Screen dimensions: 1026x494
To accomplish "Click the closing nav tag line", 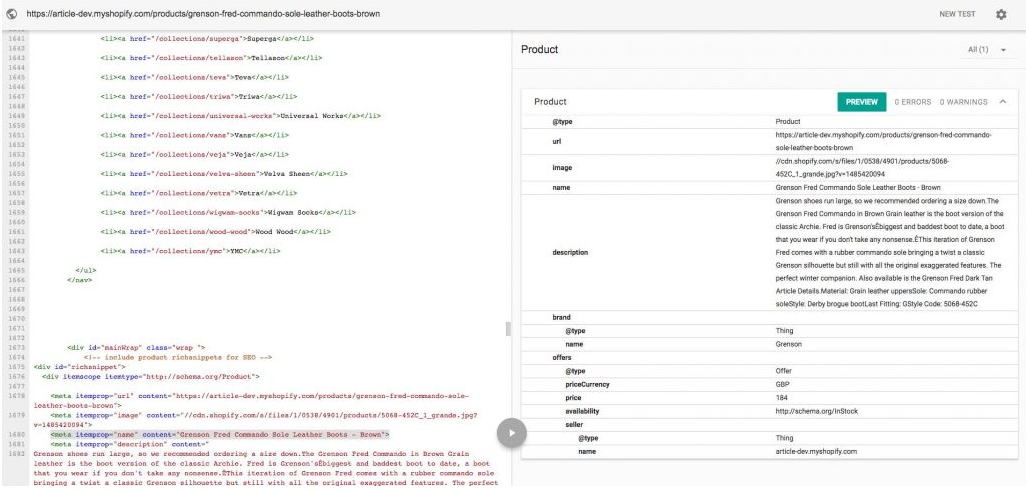I will tap(80, 280).
